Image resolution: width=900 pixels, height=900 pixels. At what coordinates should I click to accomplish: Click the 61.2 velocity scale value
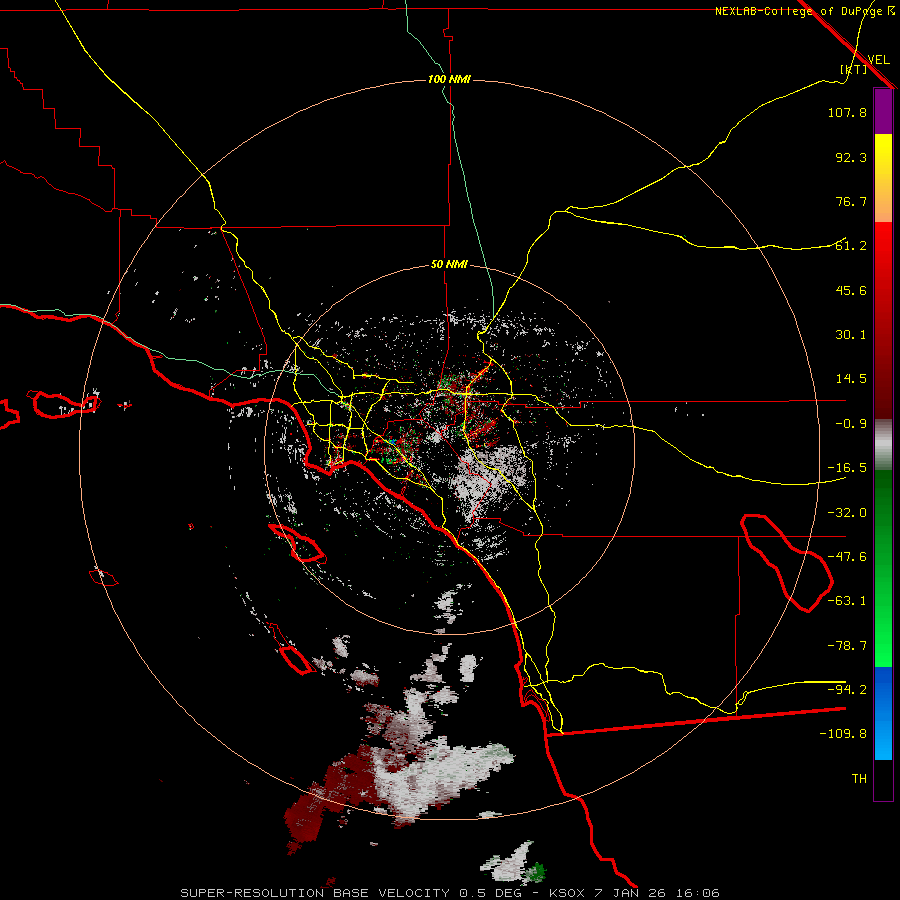[851, 246]
